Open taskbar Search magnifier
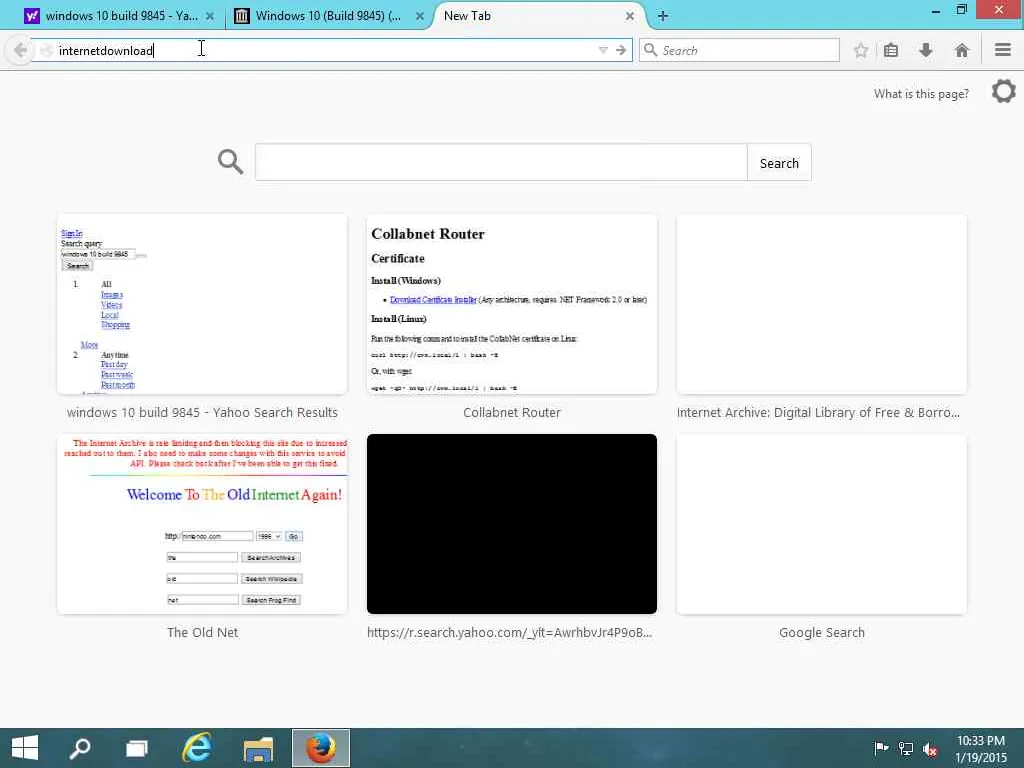The image size is (1024, 768). pyautogui.click(x=80, y=748)
